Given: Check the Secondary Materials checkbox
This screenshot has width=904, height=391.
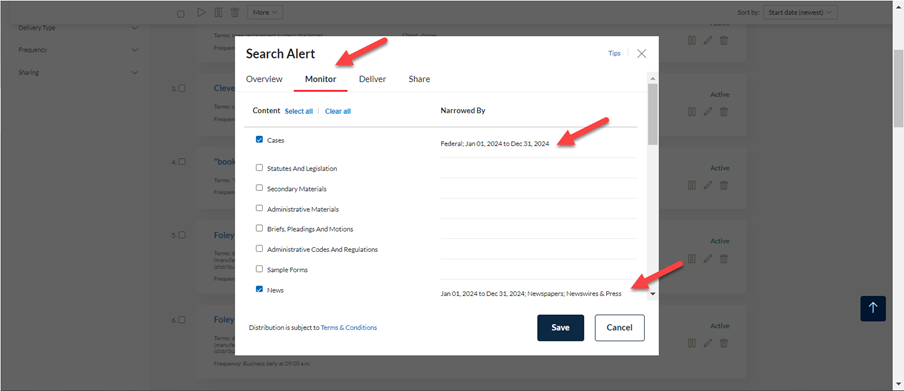Looking at the screenshot, I should tap(259, 187).
